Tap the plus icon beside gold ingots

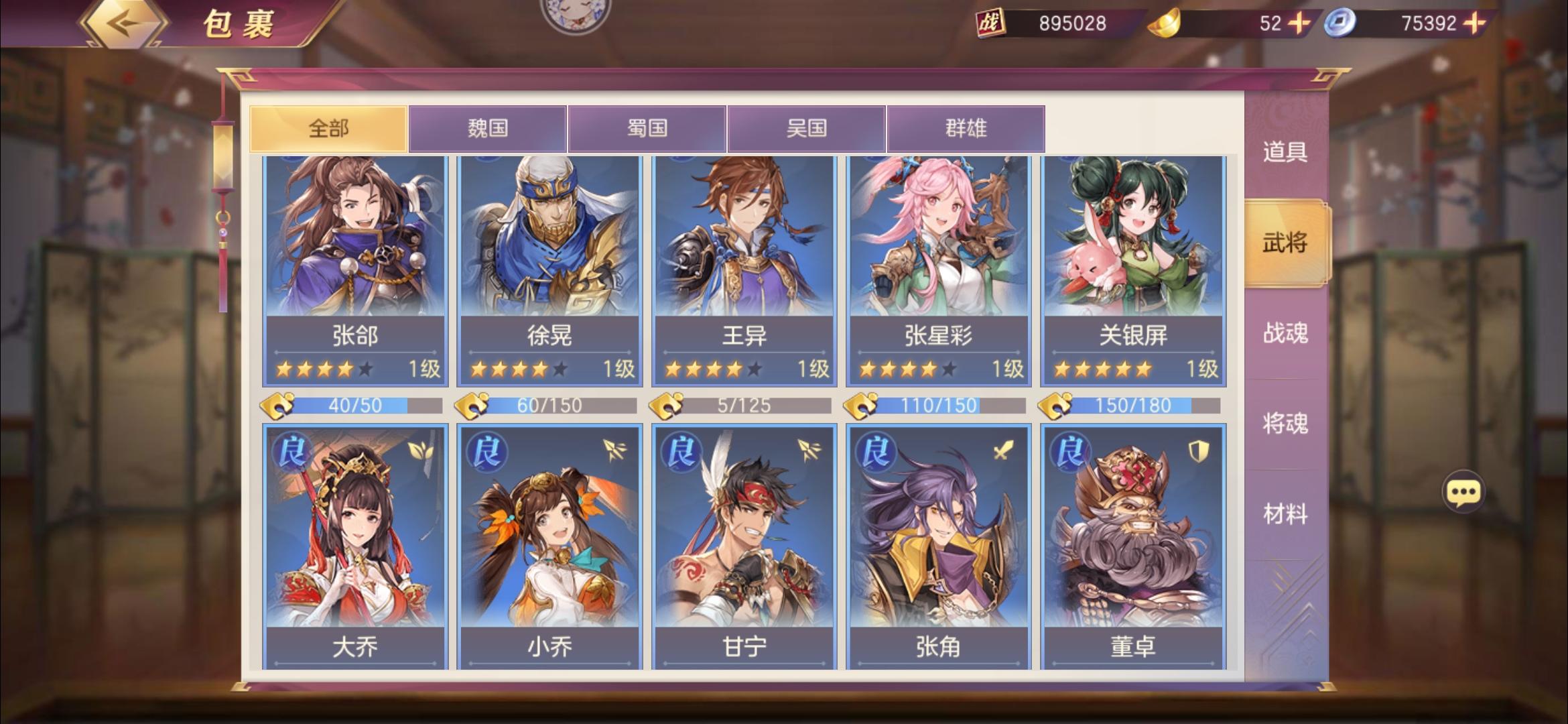click(x=1299, y=23)
